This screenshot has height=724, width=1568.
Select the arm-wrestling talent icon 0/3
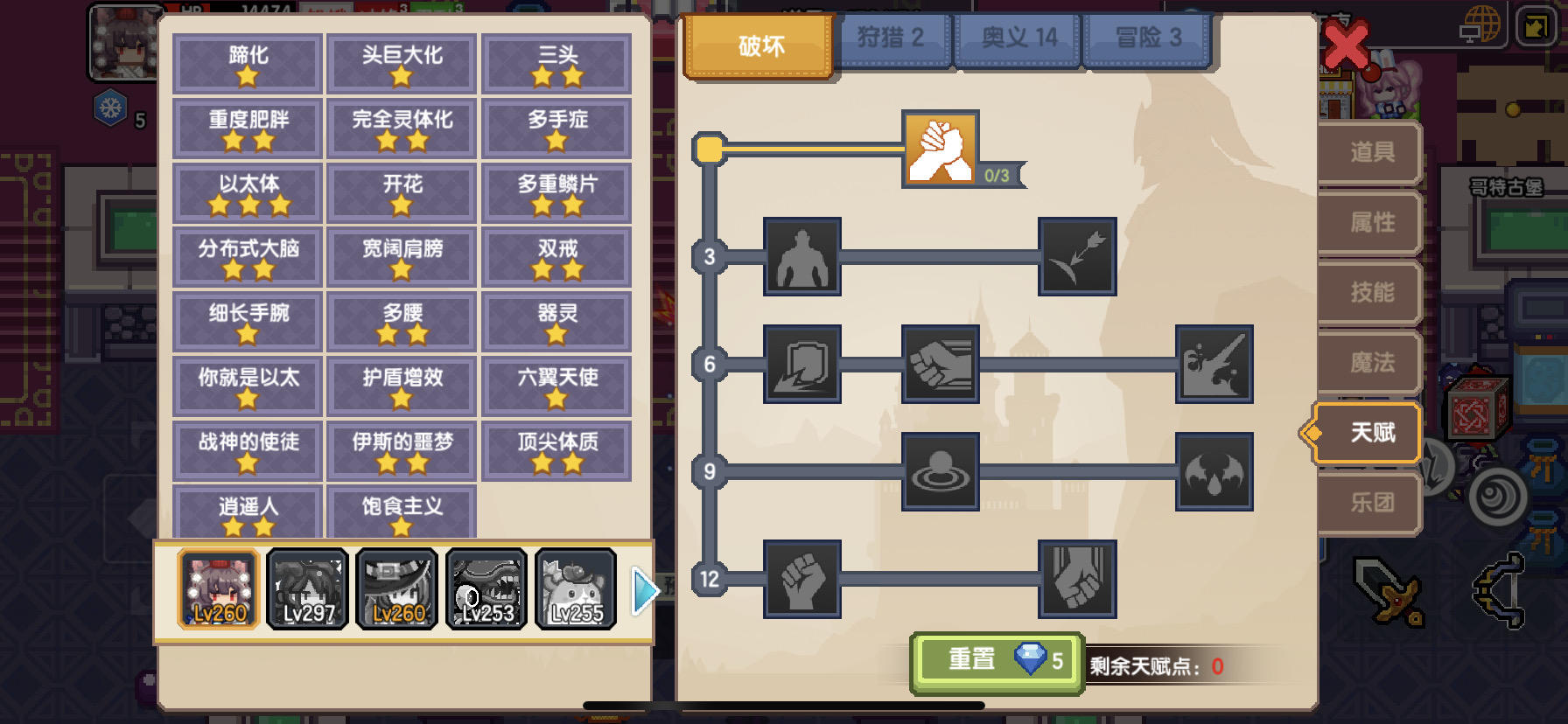(x=940, y=149)
